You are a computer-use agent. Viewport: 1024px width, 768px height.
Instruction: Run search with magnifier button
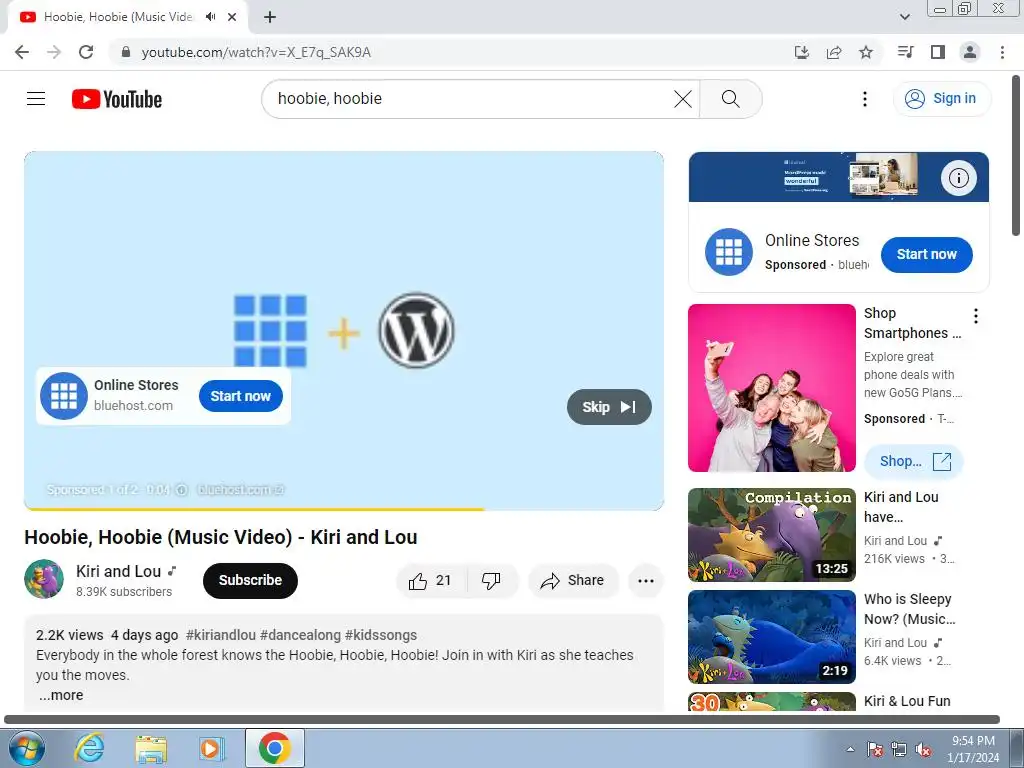730,99
